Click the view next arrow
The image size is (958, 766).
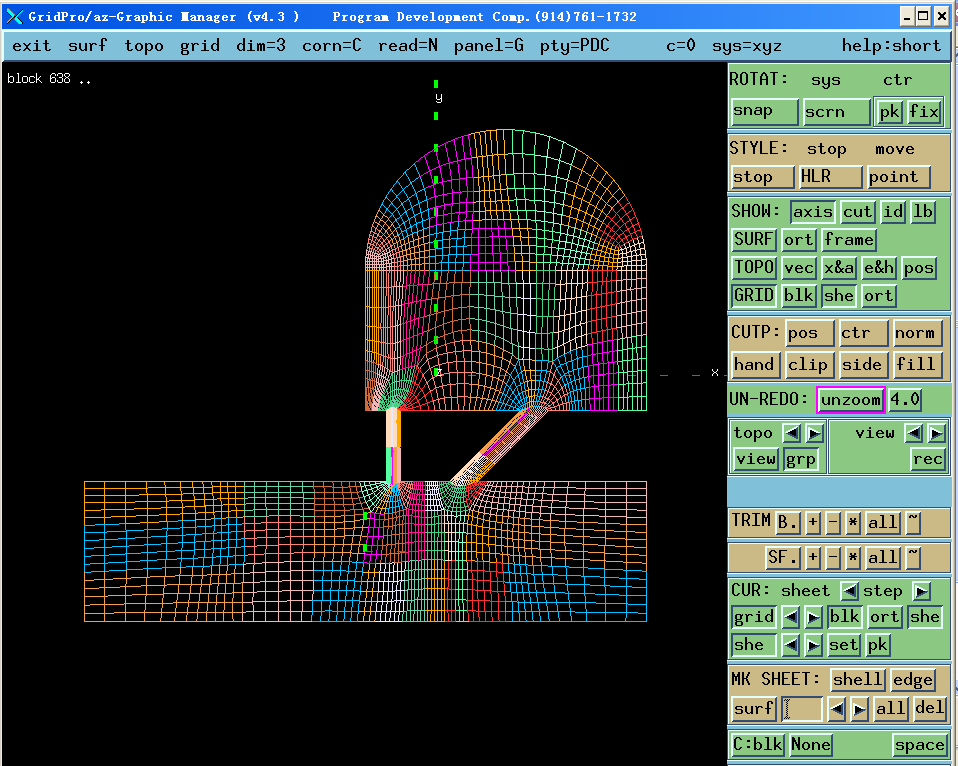click(936, 433)
